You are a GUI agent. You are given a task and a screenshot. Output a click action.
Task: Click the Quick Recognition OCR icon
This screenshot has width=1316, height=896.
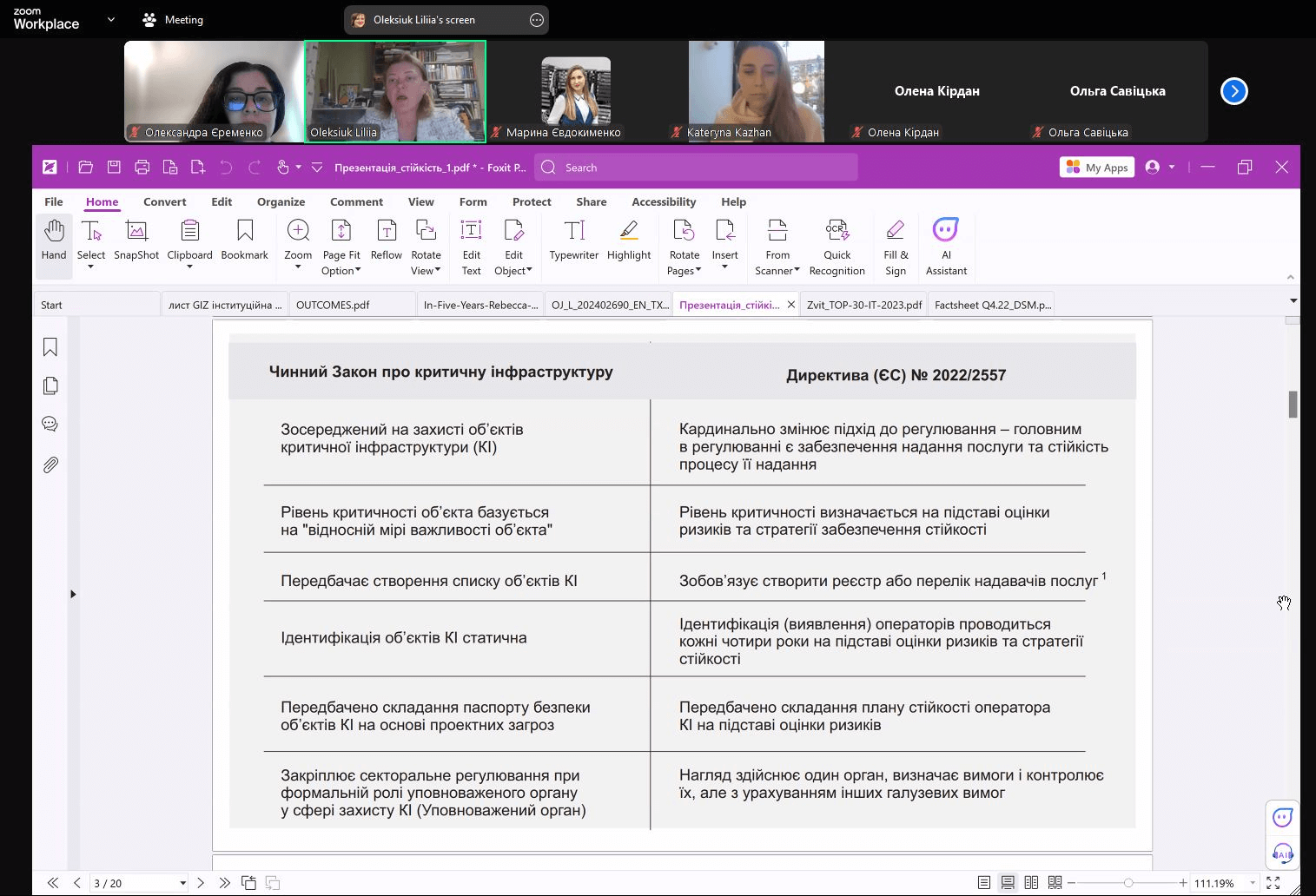837,247
